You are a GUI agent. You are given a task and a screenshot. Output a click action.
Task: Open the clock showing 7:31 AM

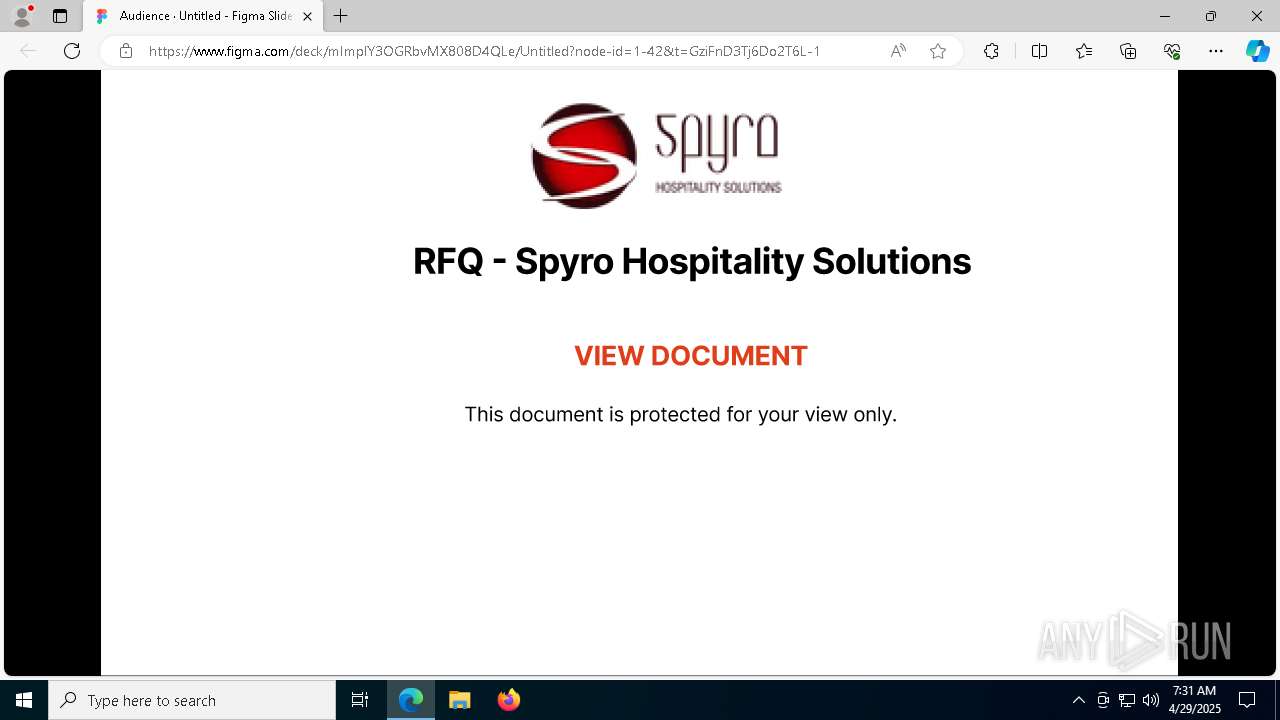(1195, 700)
